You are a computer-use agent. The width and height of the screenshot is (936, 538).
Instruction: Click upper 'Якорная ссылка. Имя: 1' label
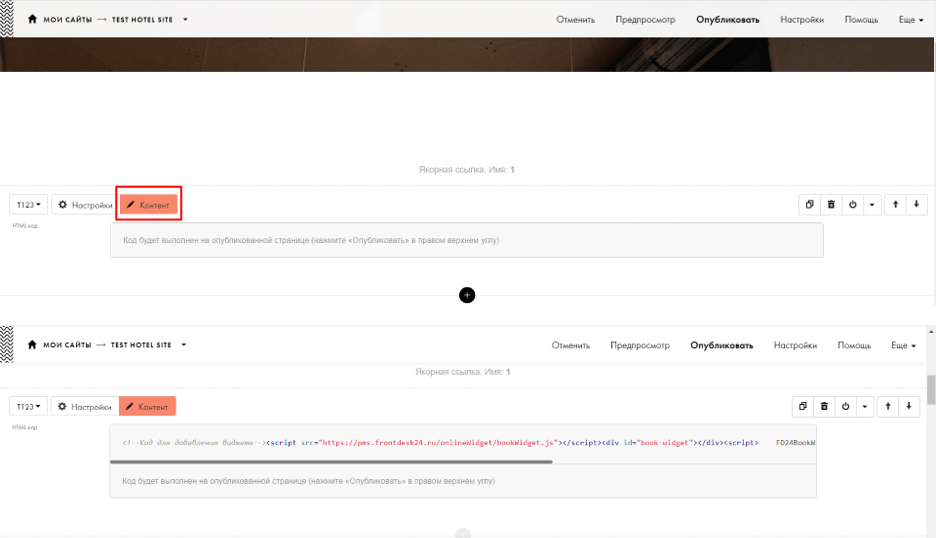tap(467, 170)
